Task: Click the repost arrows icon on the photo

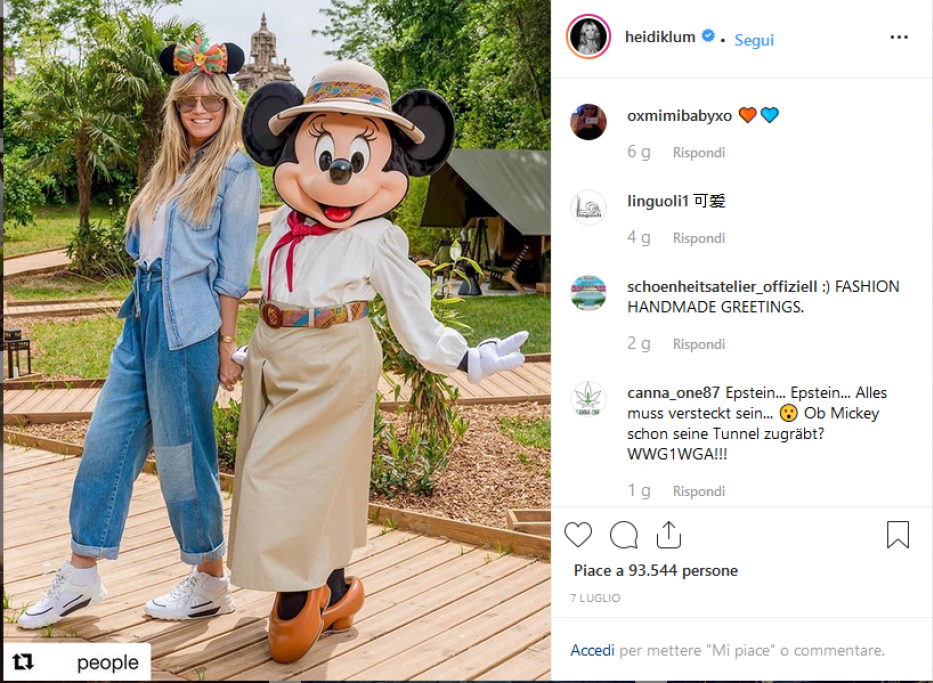Action: [x=23, y=662]
